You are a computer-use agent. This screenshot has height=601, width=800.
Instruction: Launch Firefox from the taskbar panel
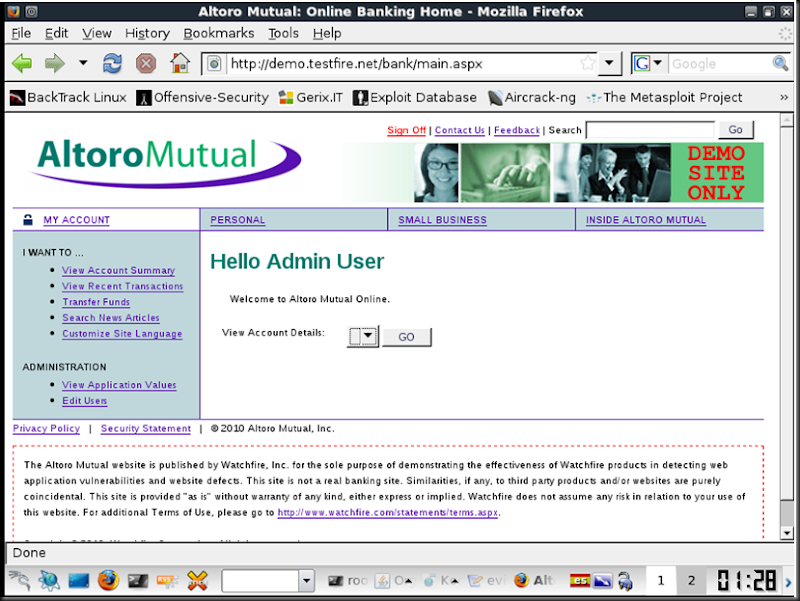pyautogui.click(x=108, y=581)
